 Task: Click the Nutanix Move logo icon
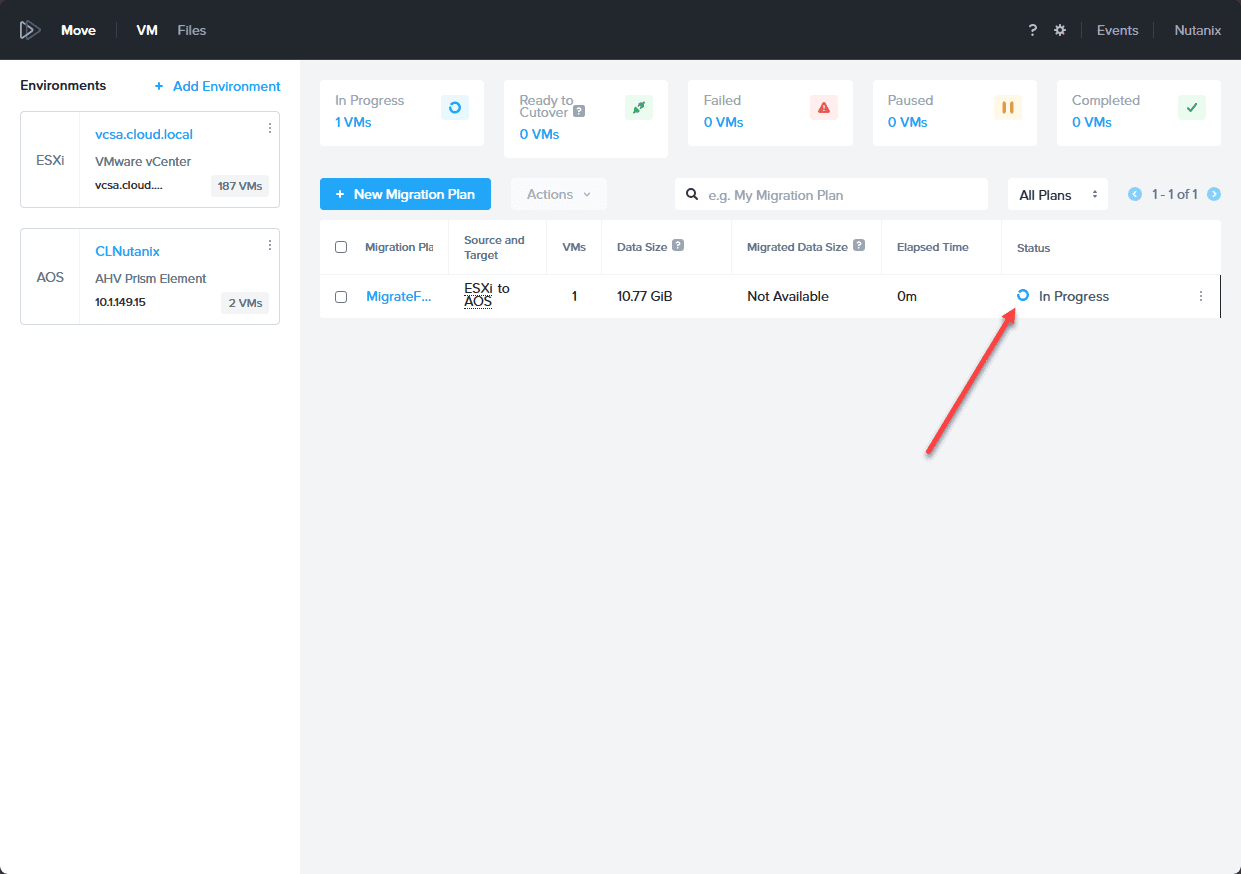coord(30,30)
